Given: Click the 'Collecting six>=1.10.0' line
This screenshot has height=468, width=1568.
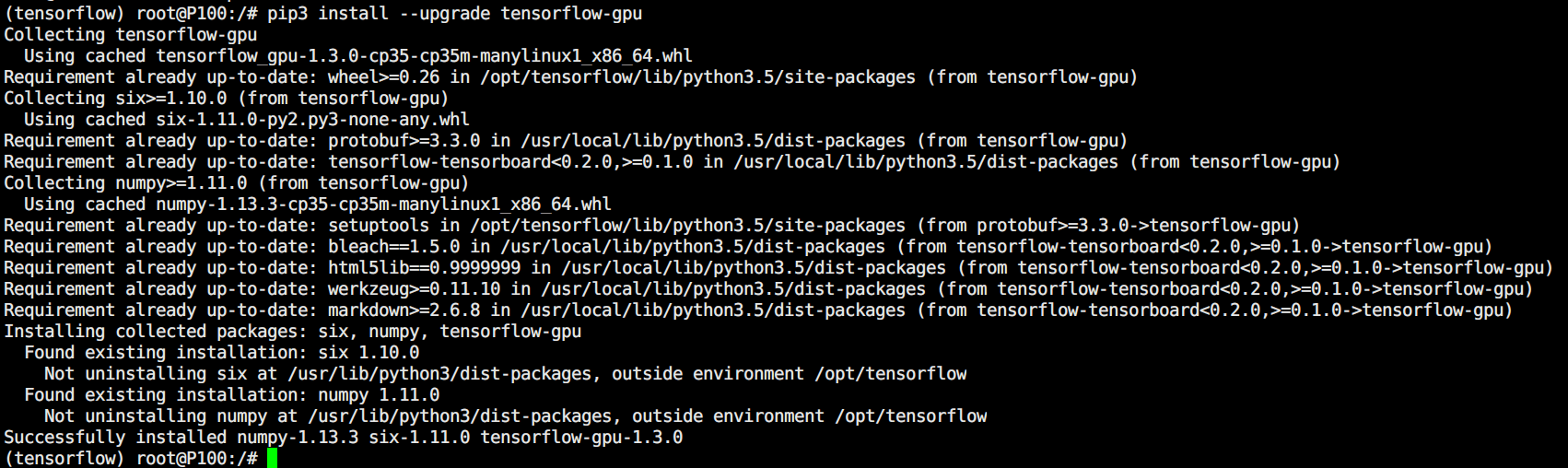Looking at the screenshot, I should tap(227, 99).
